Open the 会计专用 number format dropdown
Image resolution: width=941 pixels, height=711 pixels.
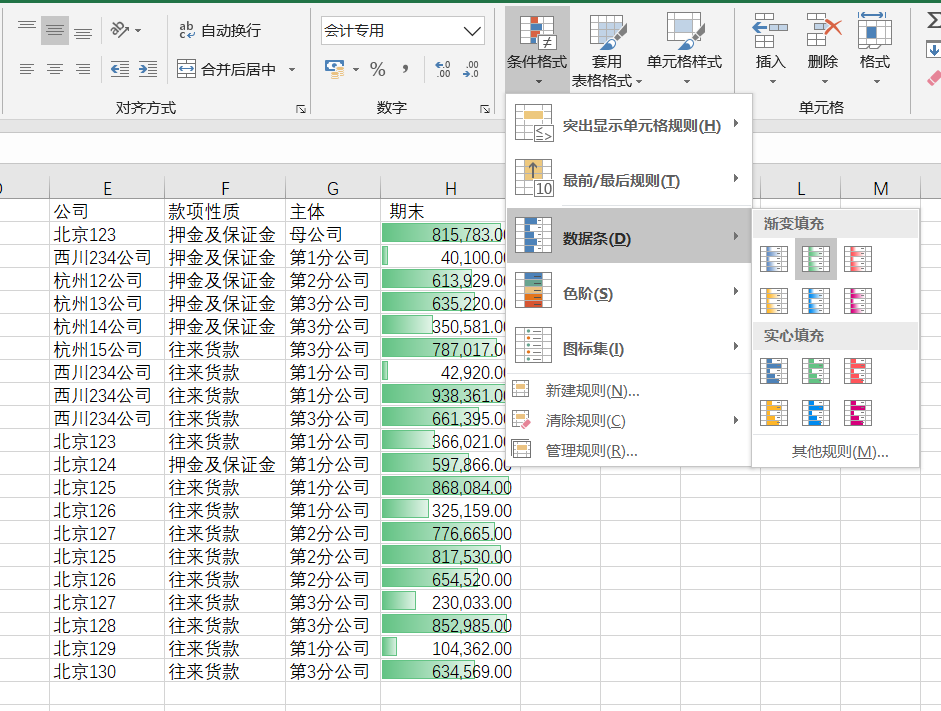(473, 31)
